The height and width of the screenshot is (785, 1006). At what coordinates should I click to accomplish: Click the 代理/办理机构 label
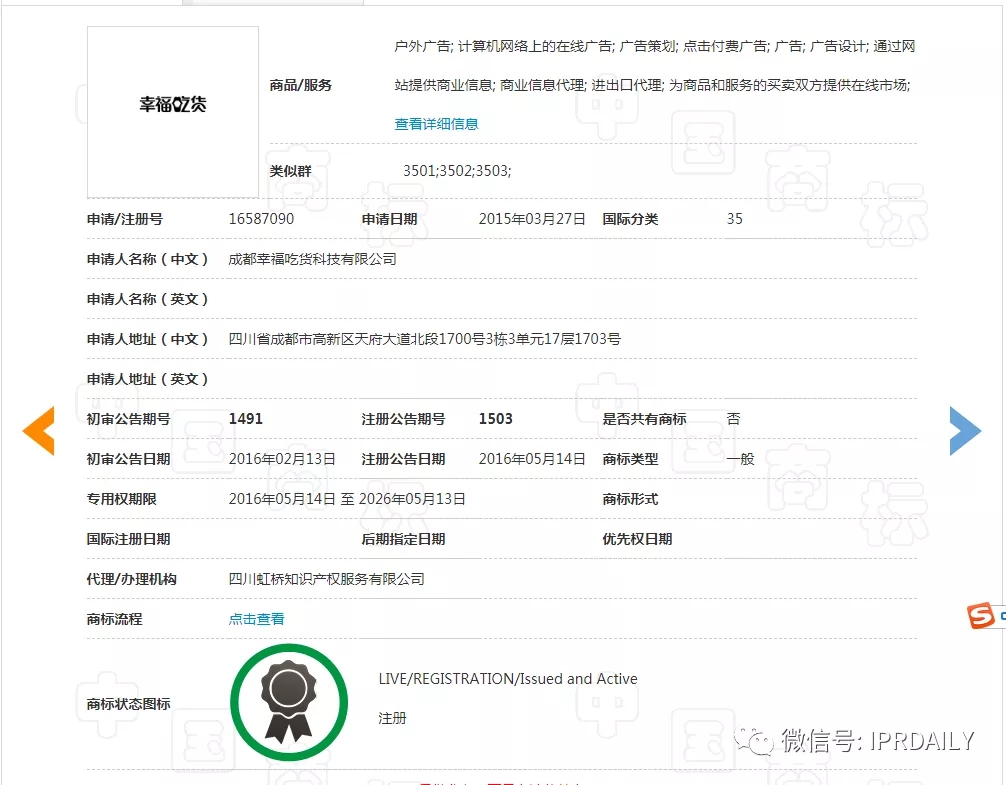coord(132,579)
